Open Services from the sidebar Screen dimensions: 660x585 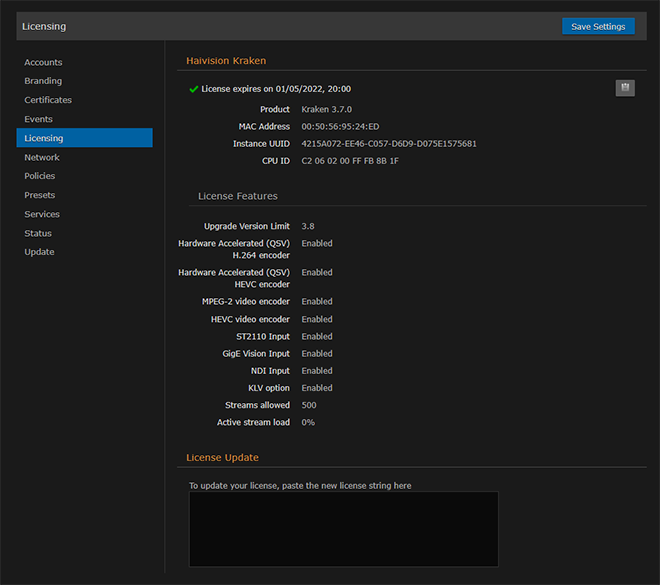click(42, 214)
